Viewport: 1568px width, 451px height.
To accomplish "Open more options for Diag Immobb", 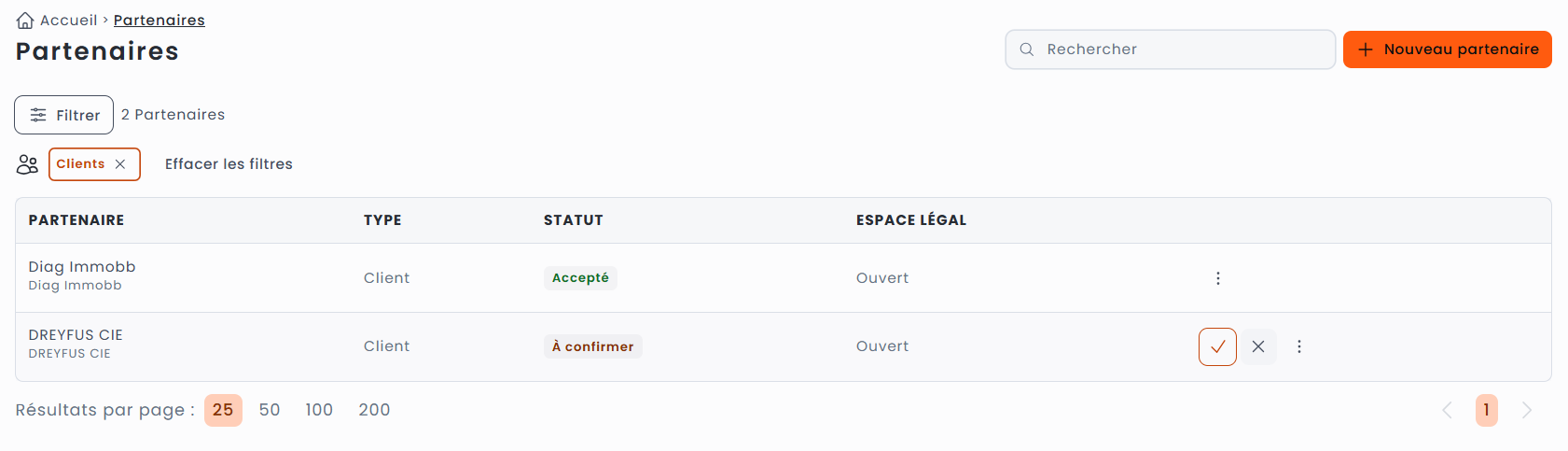I will pos(1217,278).
